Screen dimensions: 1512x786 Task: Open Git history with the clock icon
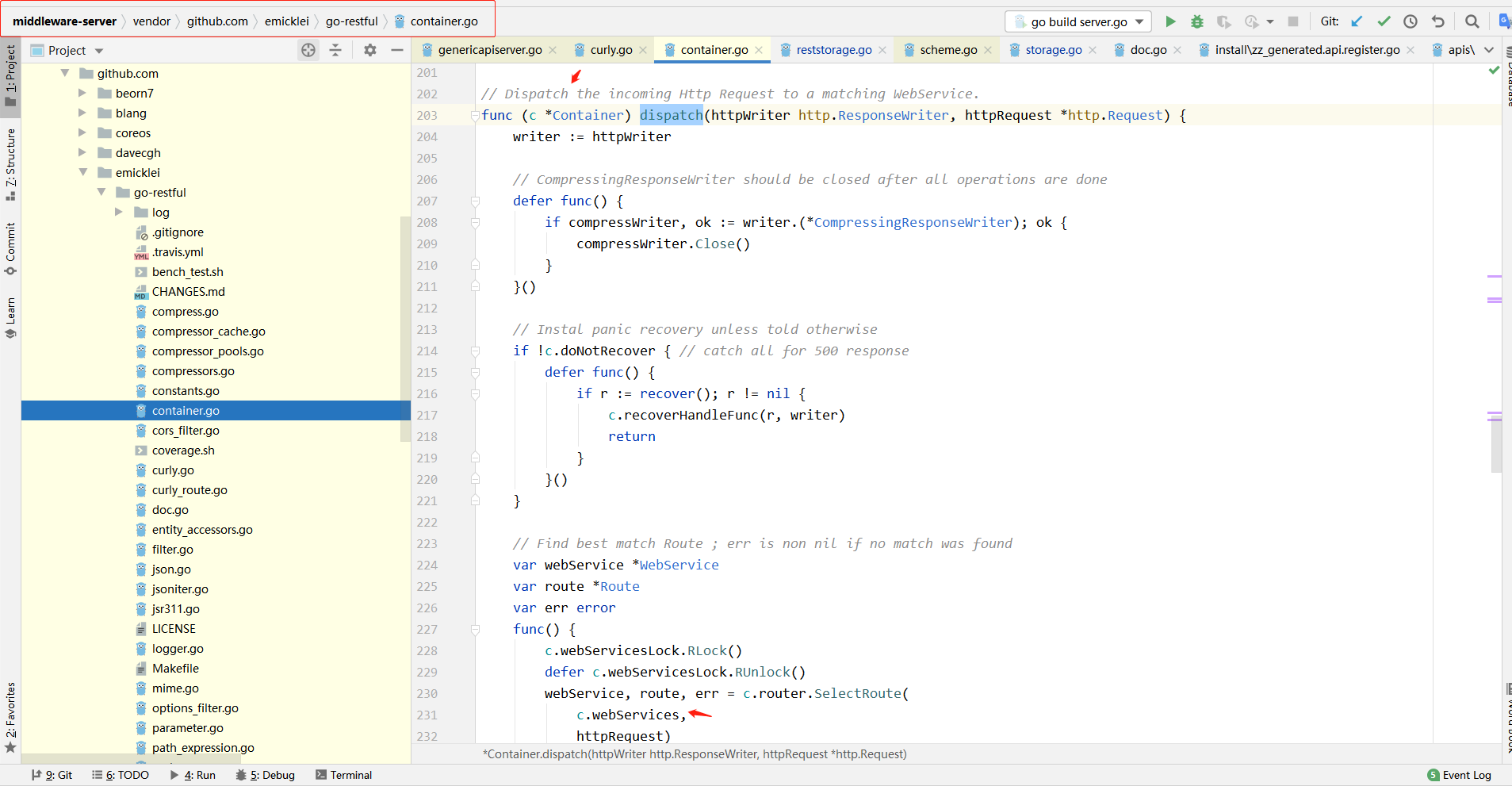1411,21
